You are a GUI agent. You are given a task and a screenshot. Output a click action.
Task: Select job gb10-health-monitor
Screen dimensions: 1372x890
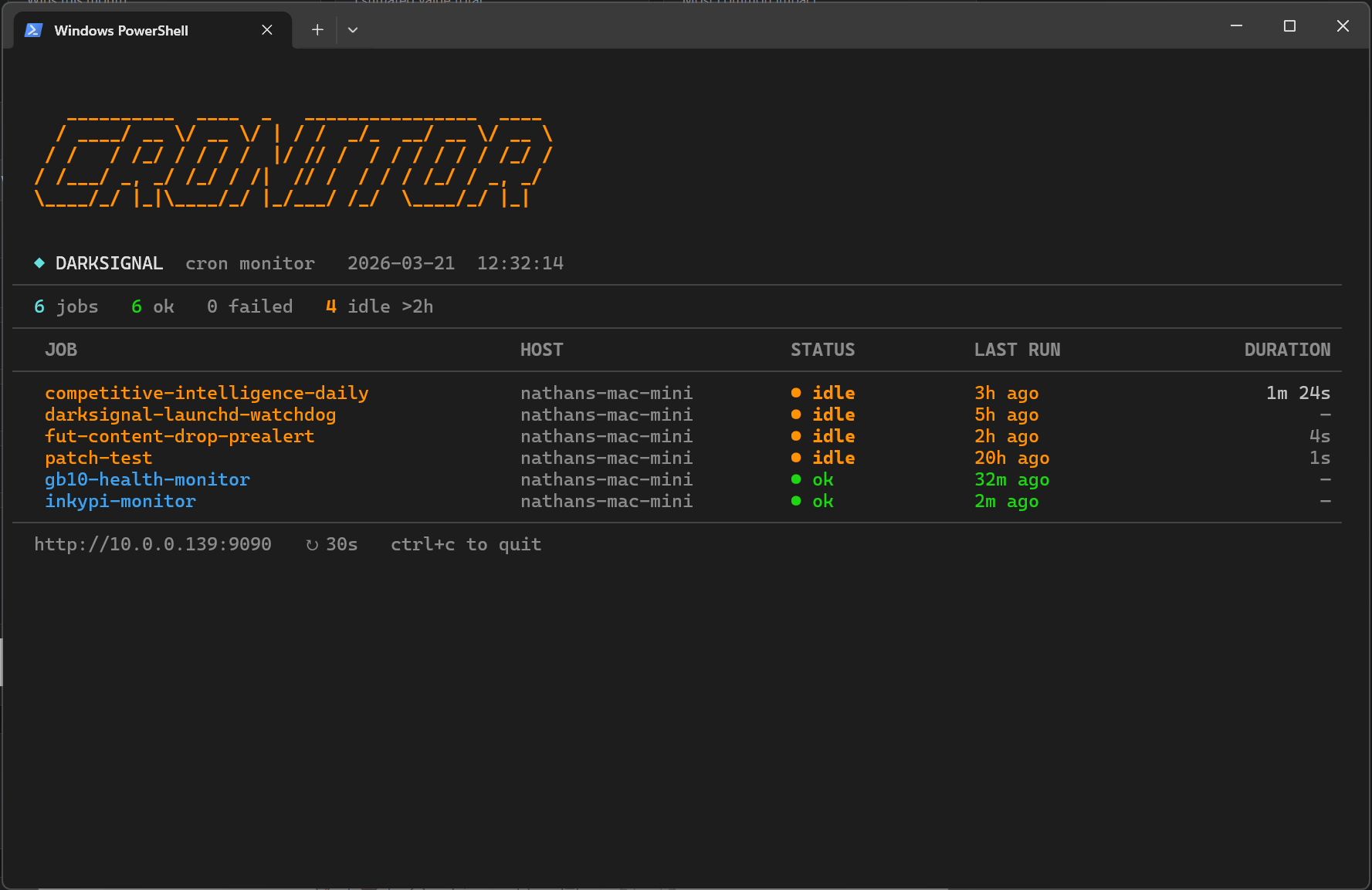coord(147,479)
